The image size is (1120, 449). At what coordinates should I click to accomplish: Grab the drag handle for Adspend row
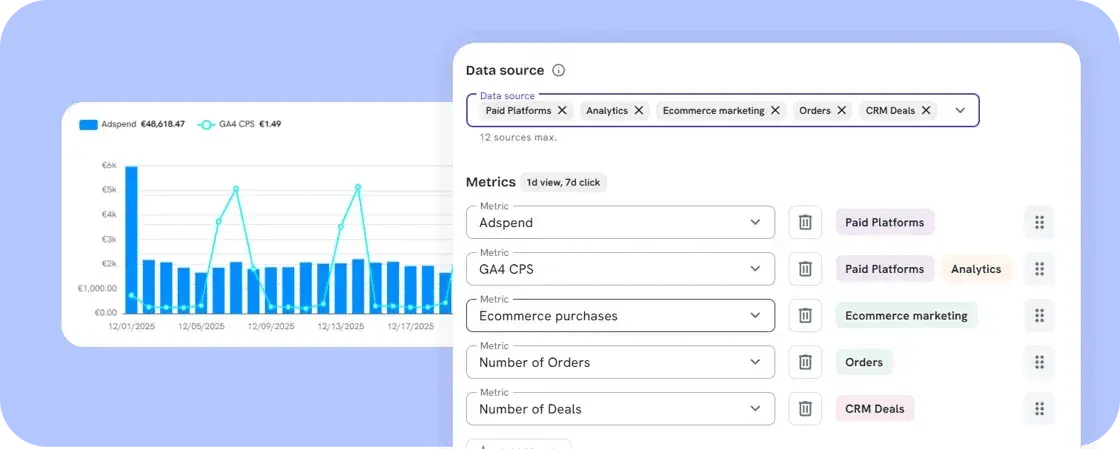pos(1039,223)
